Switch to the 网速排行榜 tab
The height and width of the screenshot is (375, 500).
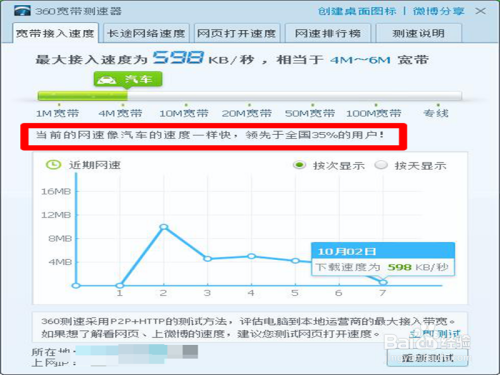(328, 33)
